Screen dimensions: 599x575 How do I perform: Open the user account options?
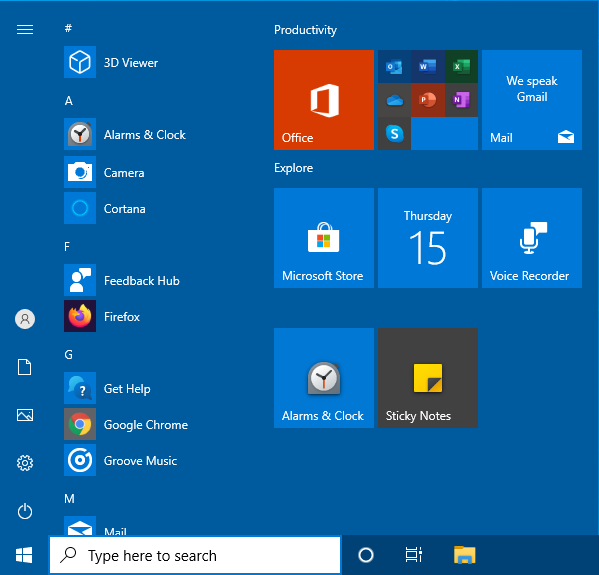coord(25,319)
